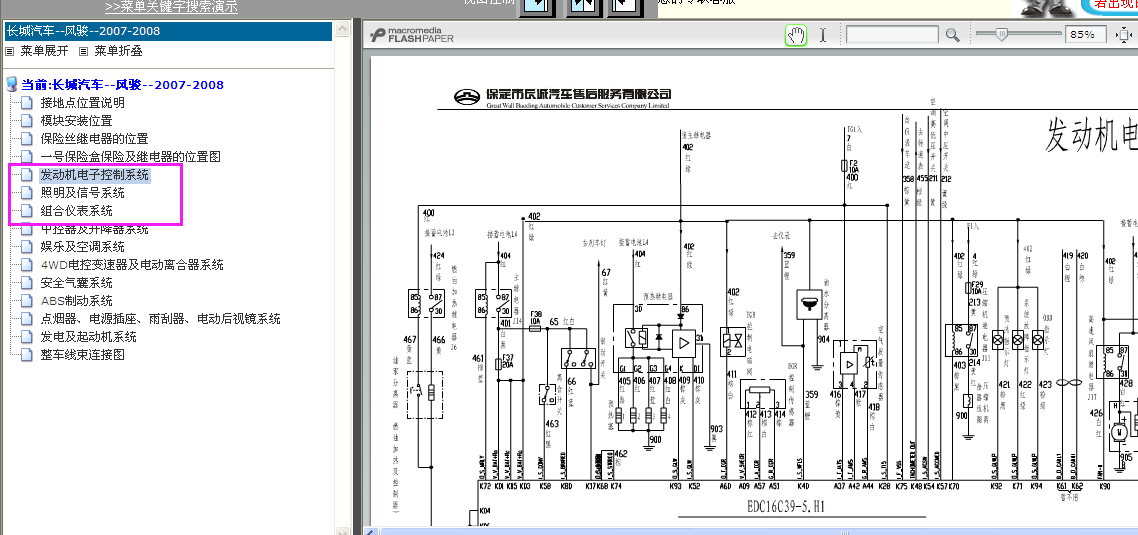Viewport: 1138px width, 535px height.
Task: Click the Macromedia FlashPaper logo
Action: 412,34
